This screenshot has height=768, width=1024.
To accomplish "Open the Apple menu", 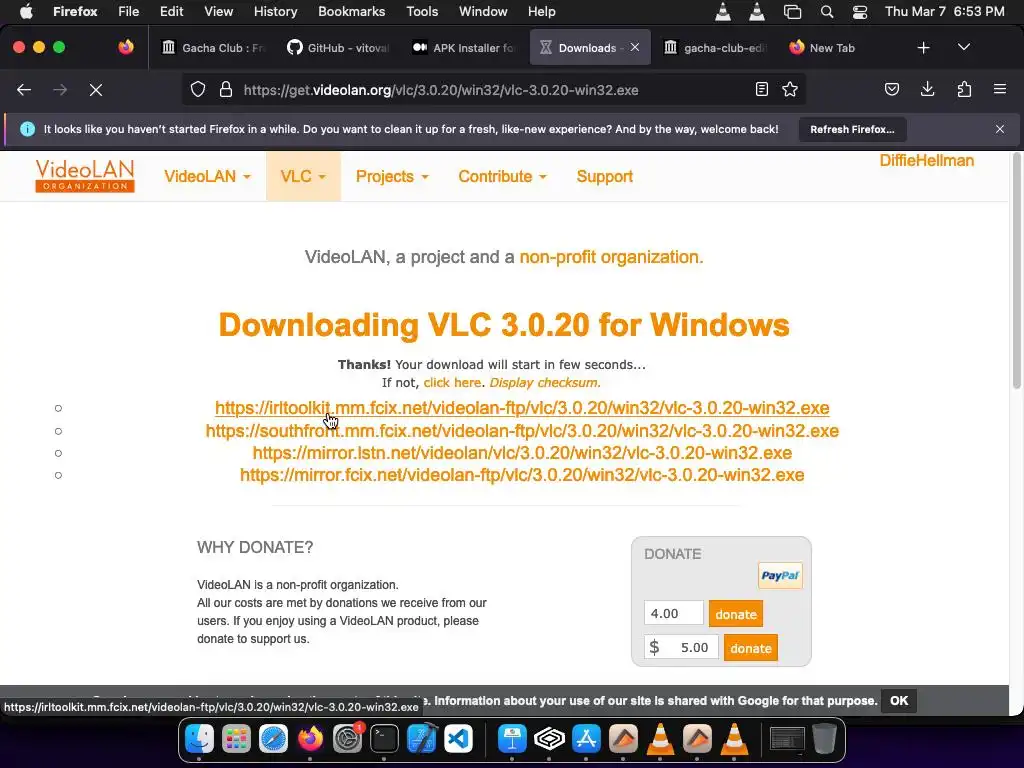I will pos(26,12).
